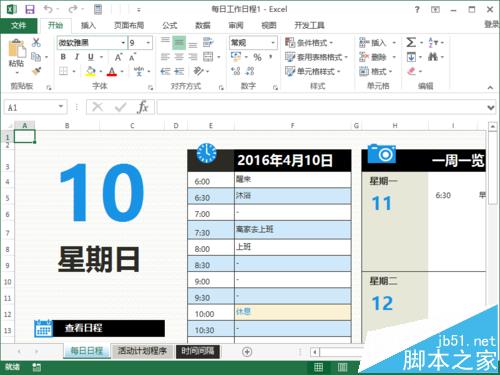Image resolution: width=500 pixels, height=375 pixels.
Task: Decrease decimal places
Action: (x=250, y=71)
